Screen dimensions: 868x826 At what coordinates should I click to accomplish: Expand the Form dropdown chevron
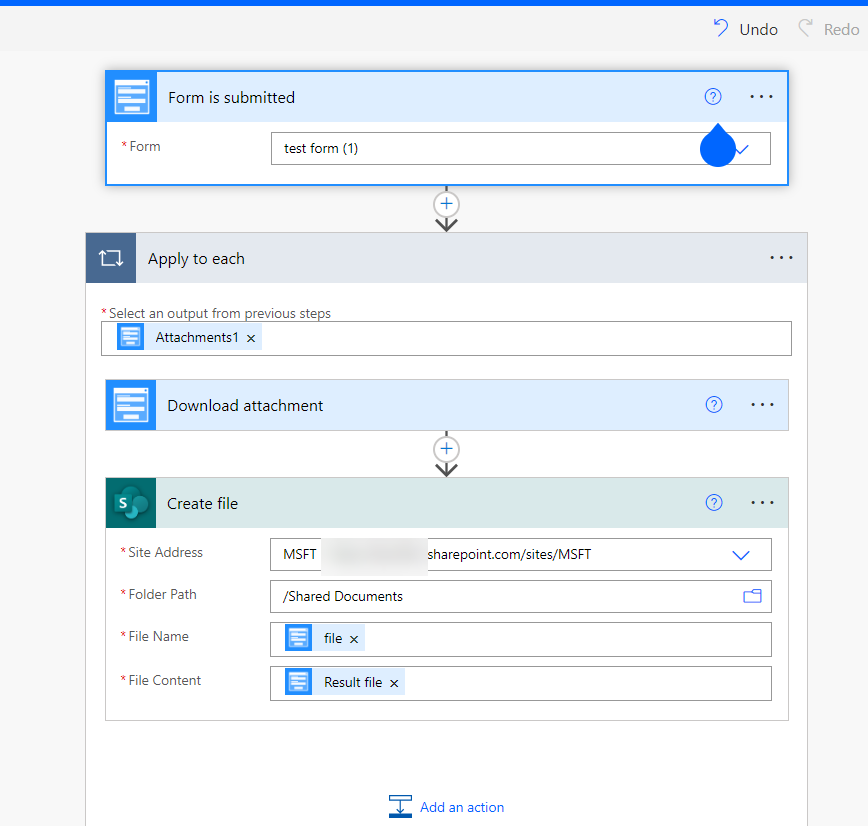tap(743, 149)
